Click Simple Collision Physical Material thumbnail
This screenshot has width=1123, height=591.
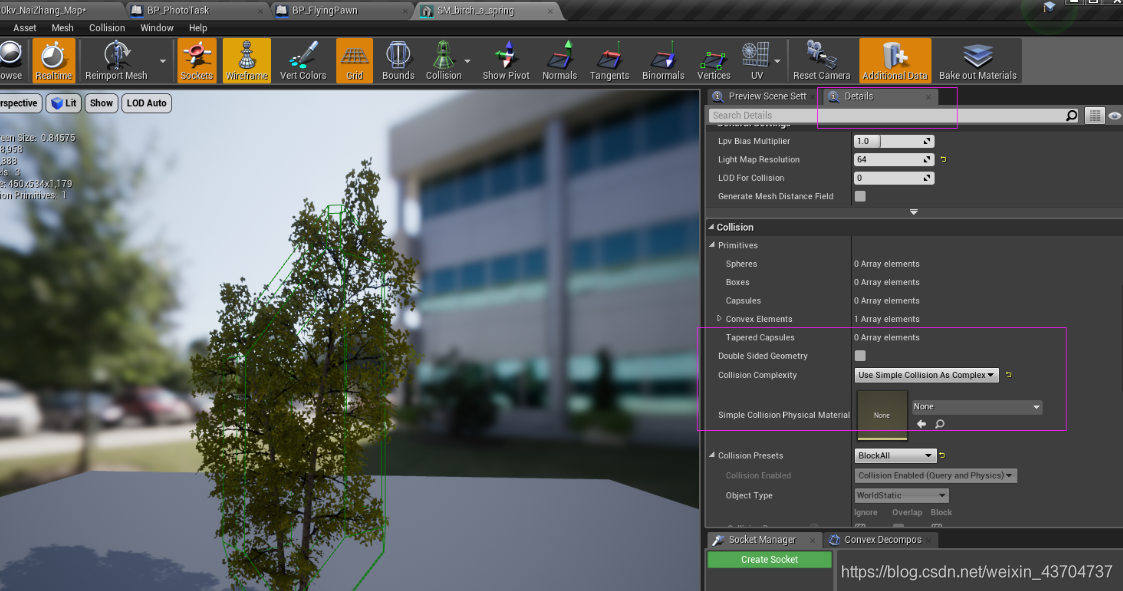click(x=882, y=415)
